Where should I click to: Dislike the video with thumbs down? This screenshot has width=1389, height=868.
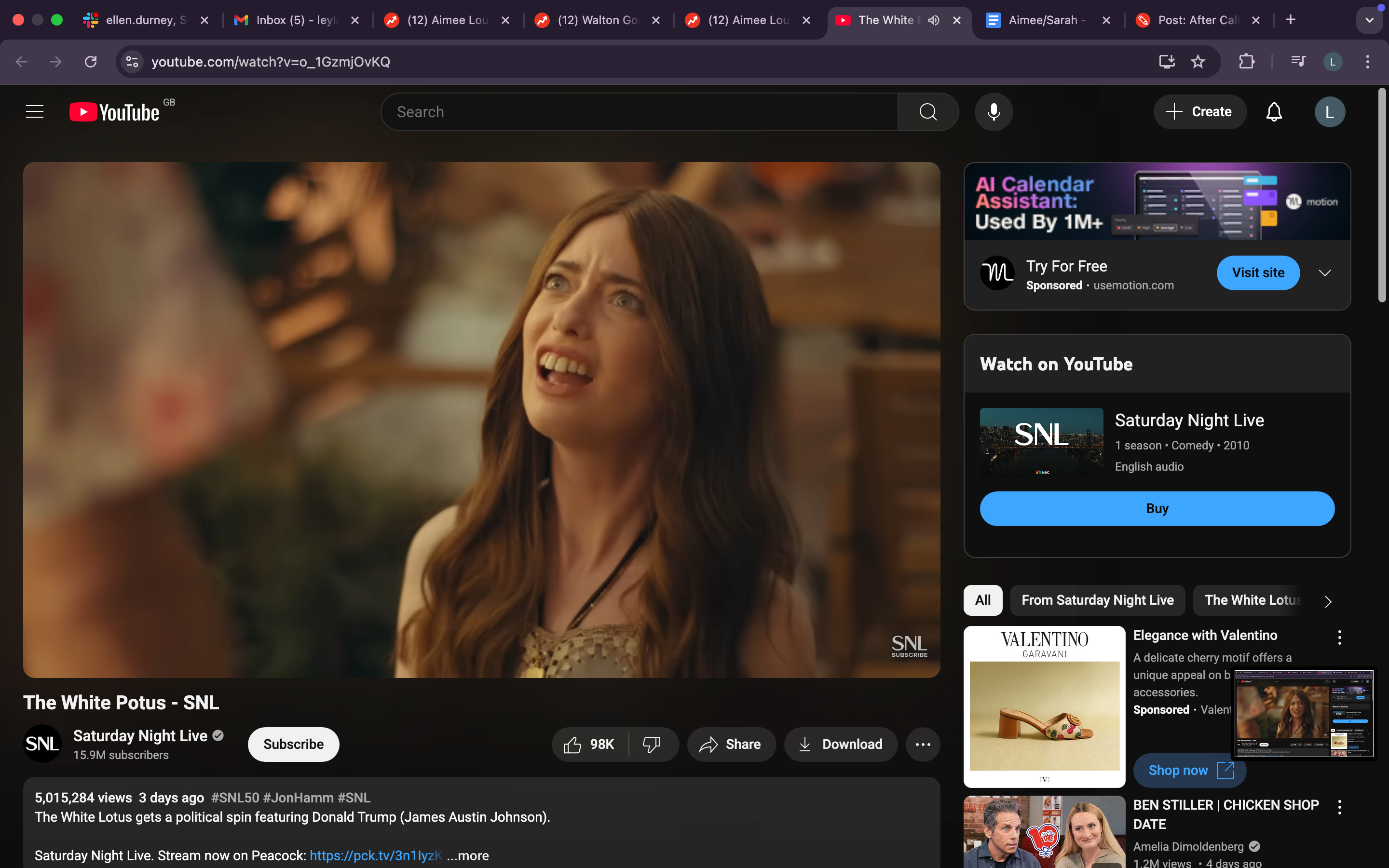point(652,744)
